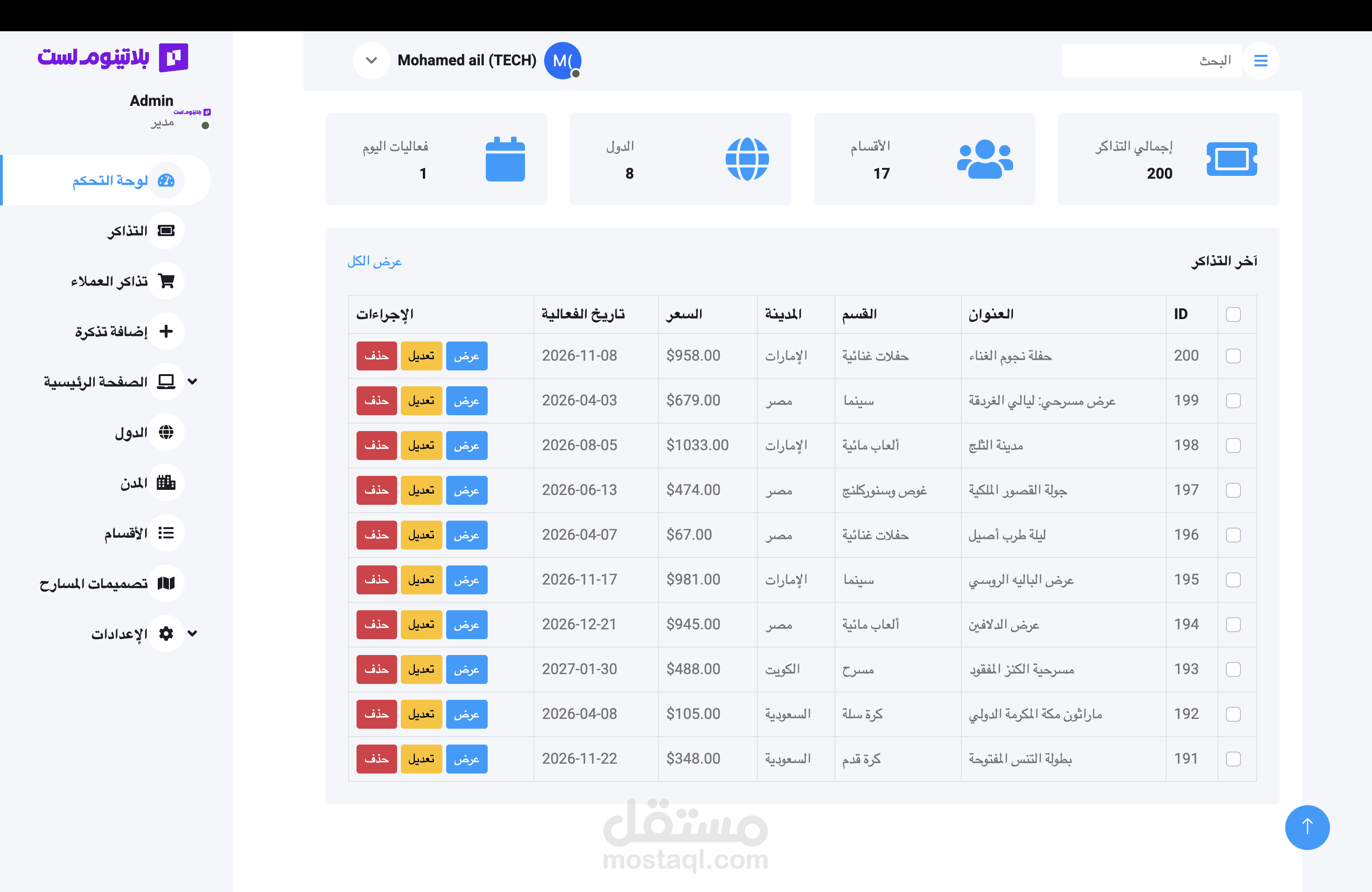Click عرض الكل view all link
The width and height of the screenshot is (1372, 892).
point(374,262)
